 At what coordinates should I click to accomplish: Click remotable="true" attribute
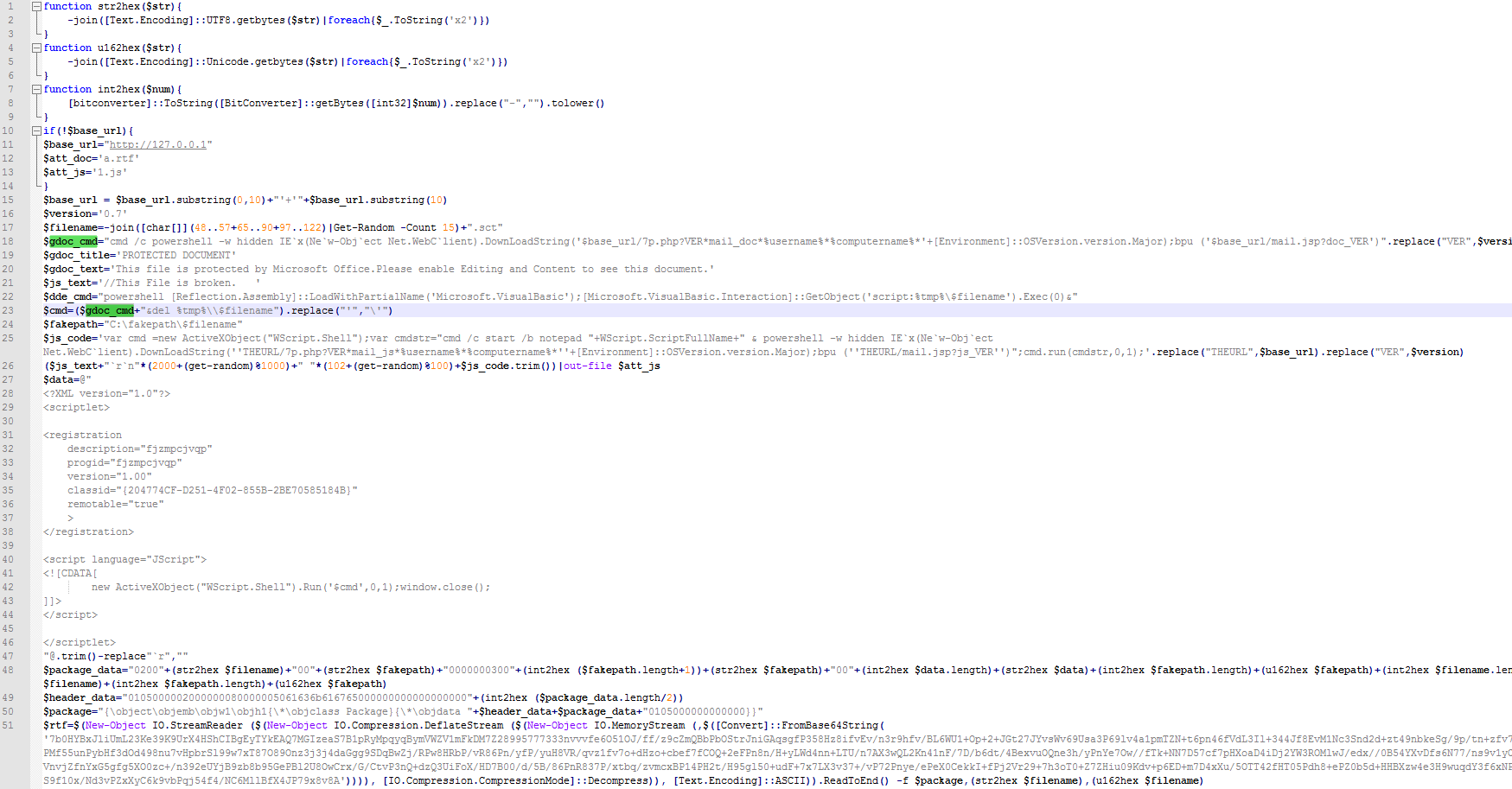tap(116, 504)
